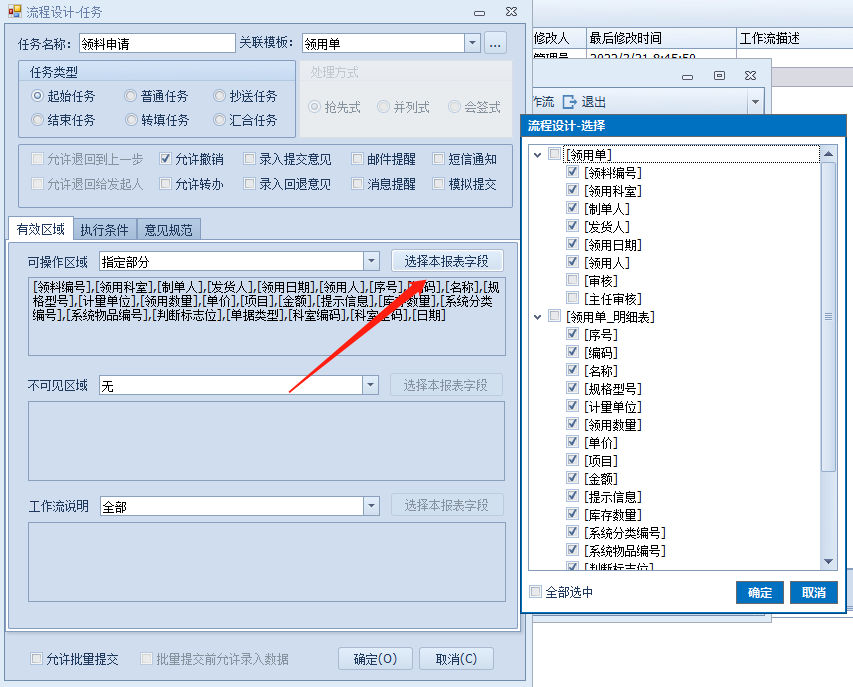Click the app icon in 流程设计-任务 title bar
The image size is (853, 687).
click(14, 12)
